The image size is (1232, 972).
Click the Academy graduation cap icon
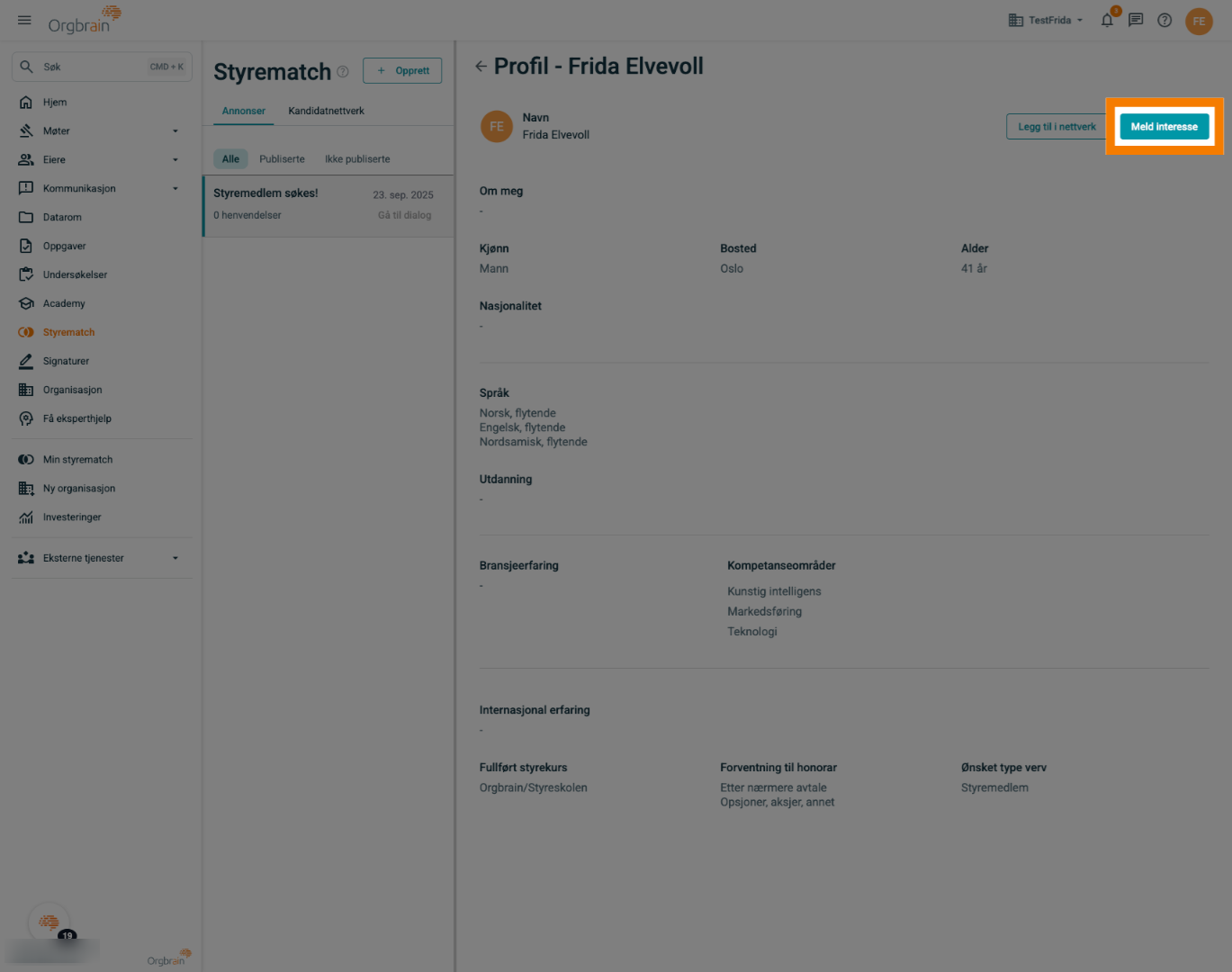coord(26,304)
